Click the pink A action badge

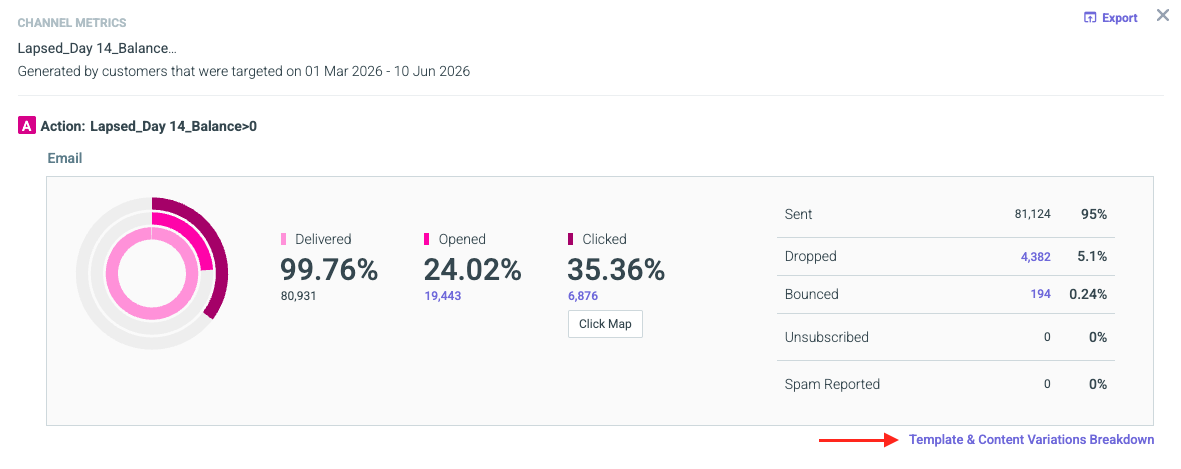[26, 126]
